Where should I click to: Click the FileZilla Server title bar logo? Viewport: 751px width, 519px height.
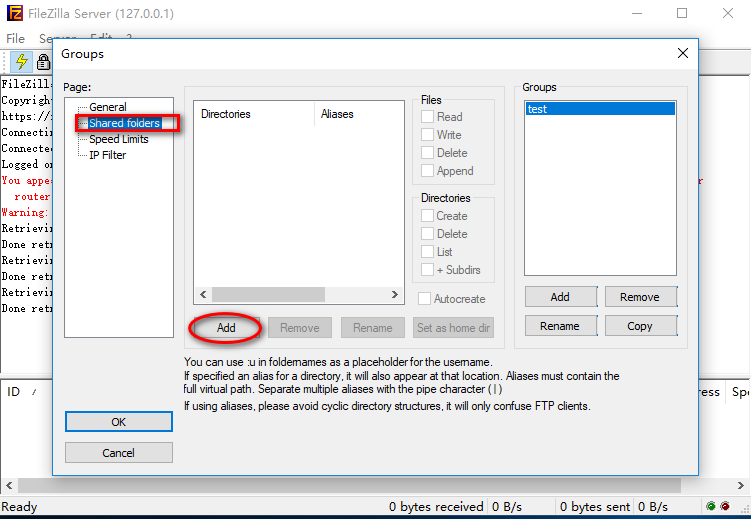pyautogui.click(x=14, y=13)
